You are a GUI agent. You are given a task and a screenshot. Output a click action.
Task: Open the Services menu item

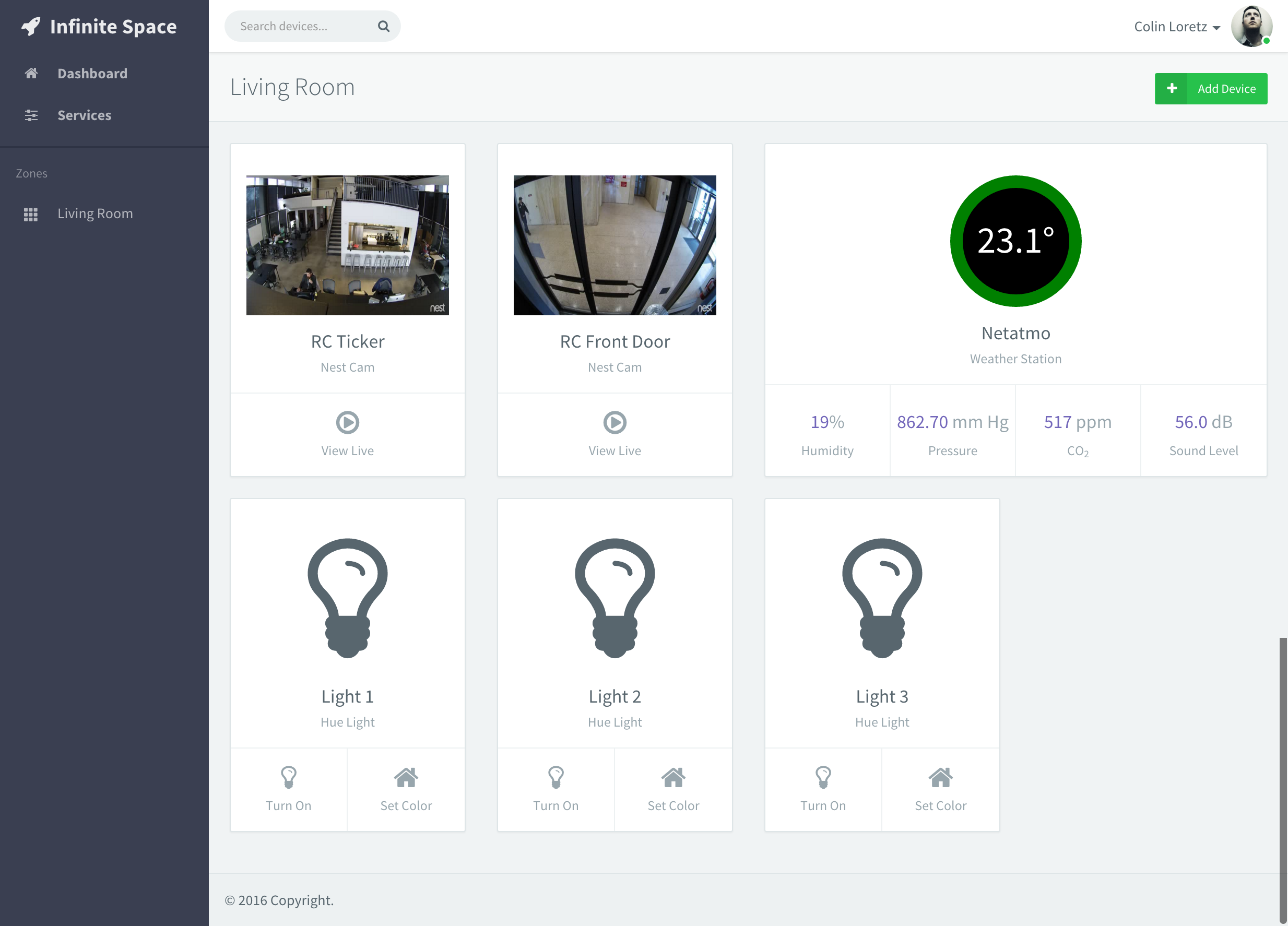click(x=84, y=115)
